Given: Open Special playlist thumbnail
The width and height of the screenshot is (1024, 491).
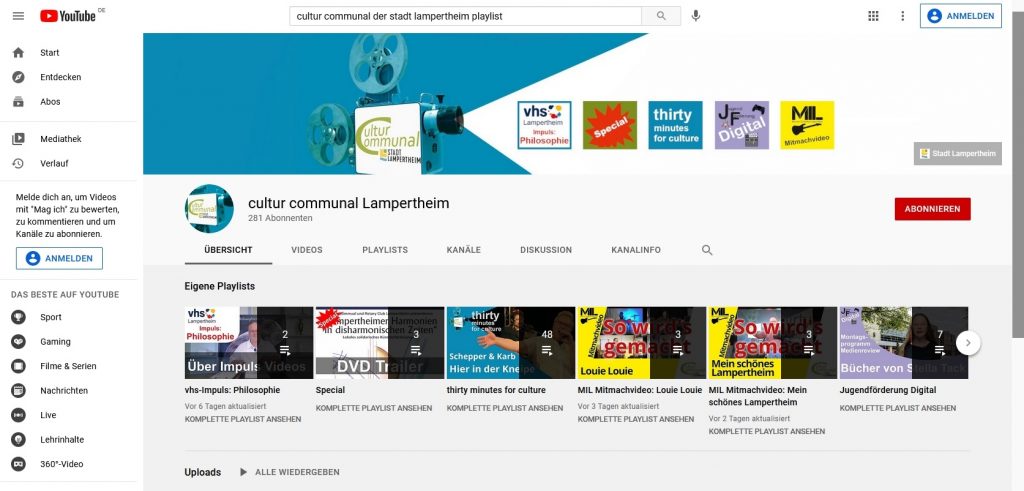Looking at the screenshot, I should click(x=379, y=343).
